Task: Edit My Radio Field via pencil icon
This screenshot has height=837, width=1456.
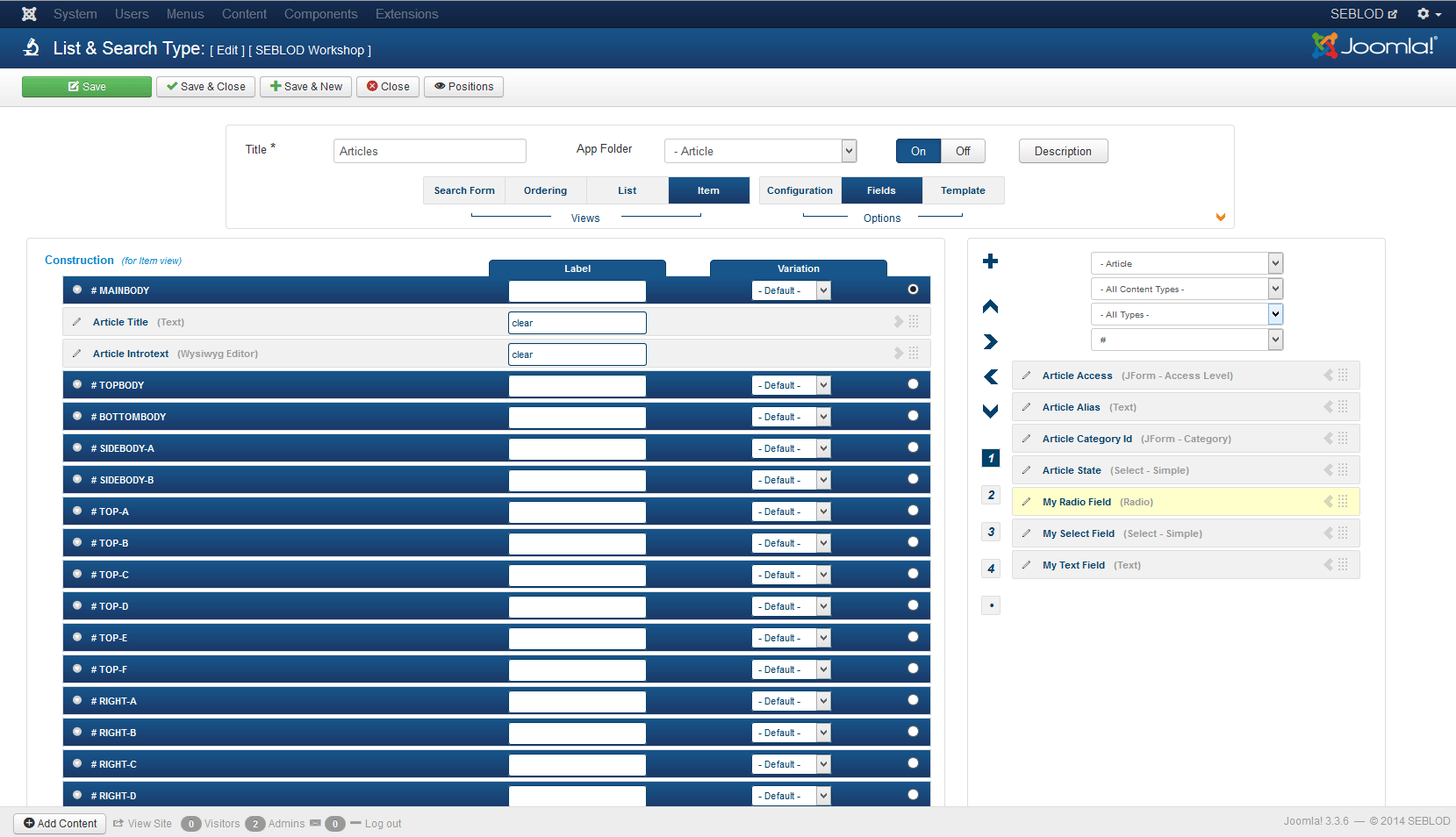Action: (x=1026, y=502)
